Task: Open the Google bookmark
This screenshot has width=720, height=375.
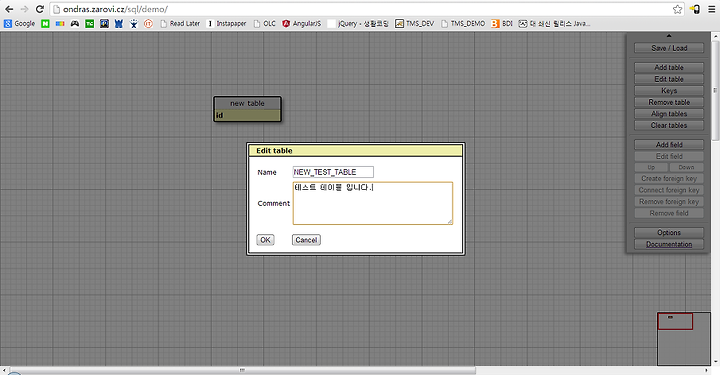Action: (x=19, y=23)
